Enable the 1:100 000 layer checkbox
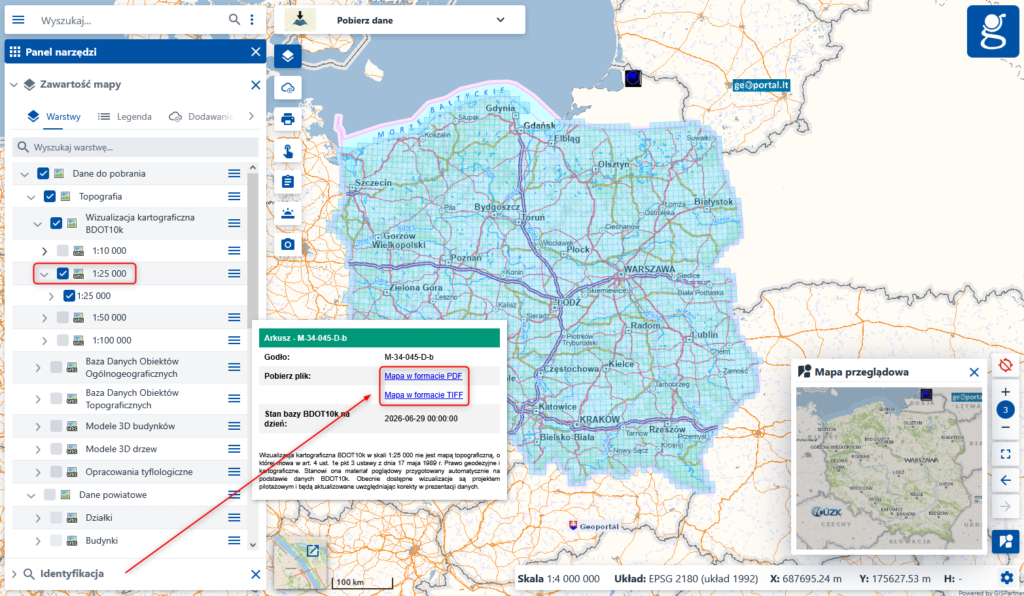This screenshot has height=596, width=1024. click(x=63, y=340)
